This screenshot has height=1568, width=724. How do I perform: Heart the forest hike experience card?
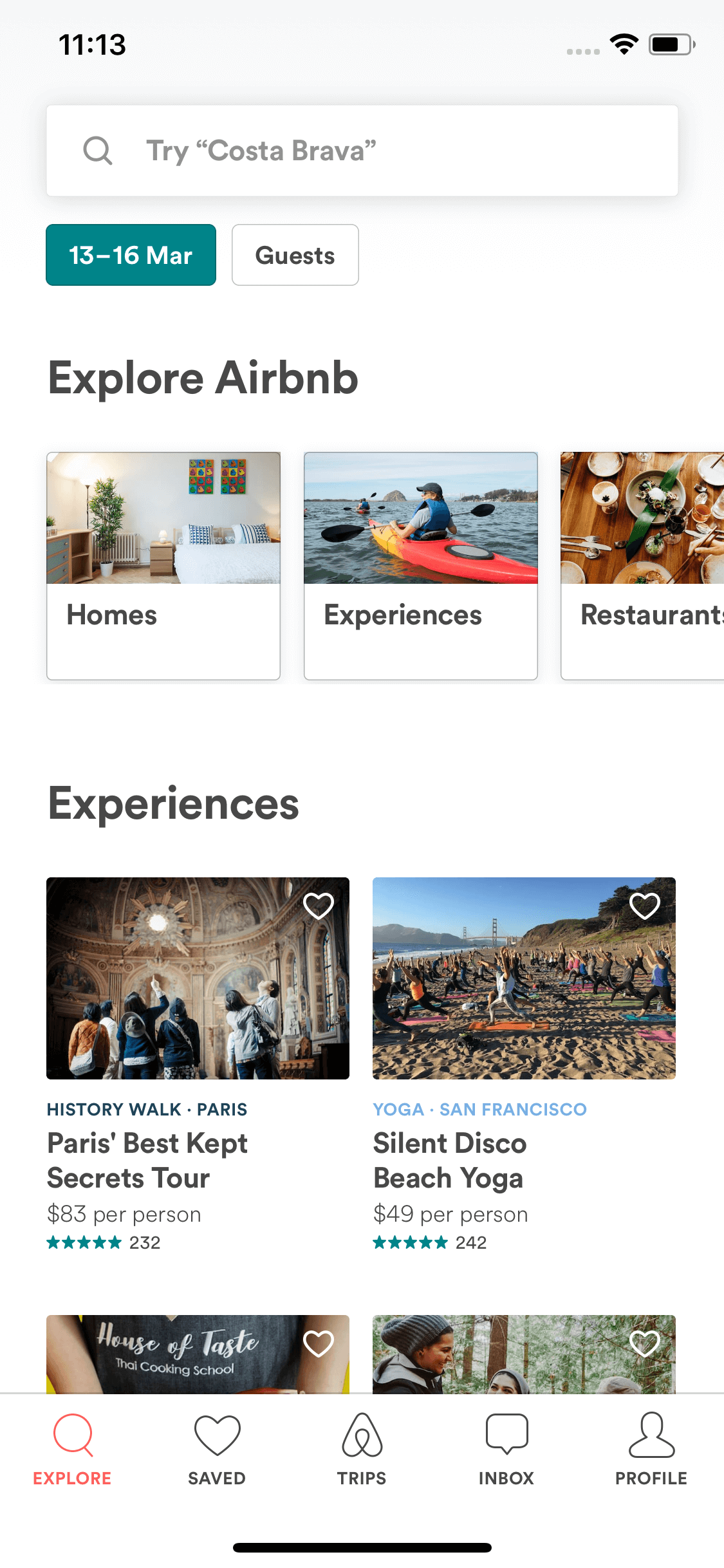click(645, 1343)
